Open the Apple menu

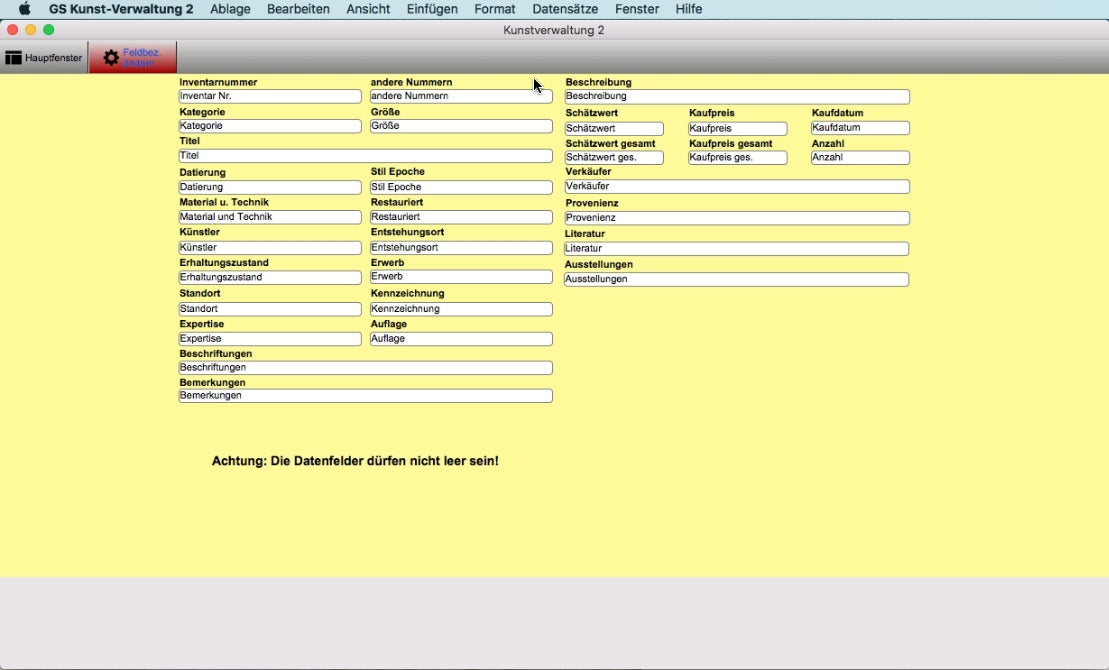point(24,9)
